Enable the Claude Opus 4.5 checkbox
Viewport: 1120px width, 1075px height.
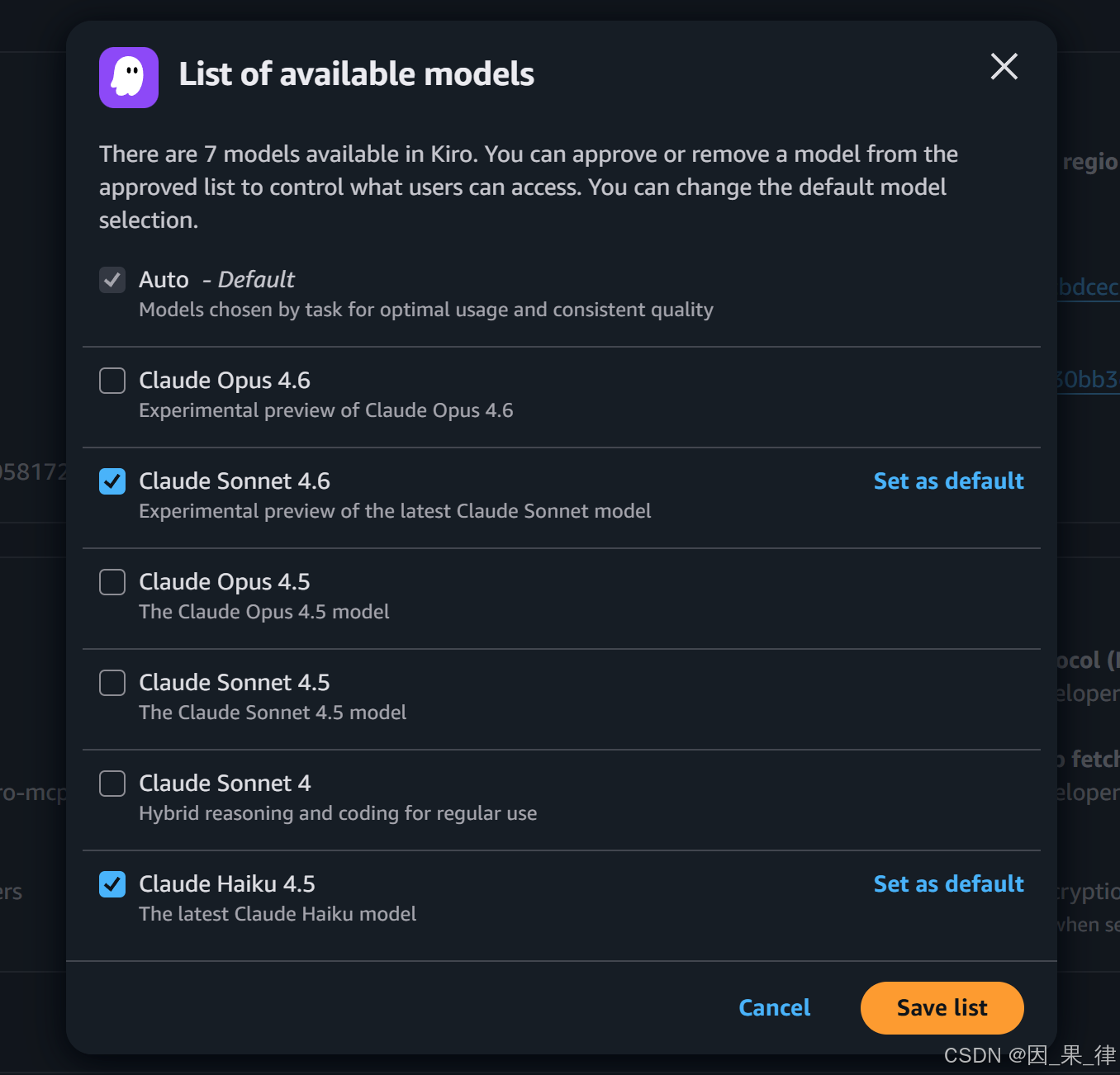112,582
